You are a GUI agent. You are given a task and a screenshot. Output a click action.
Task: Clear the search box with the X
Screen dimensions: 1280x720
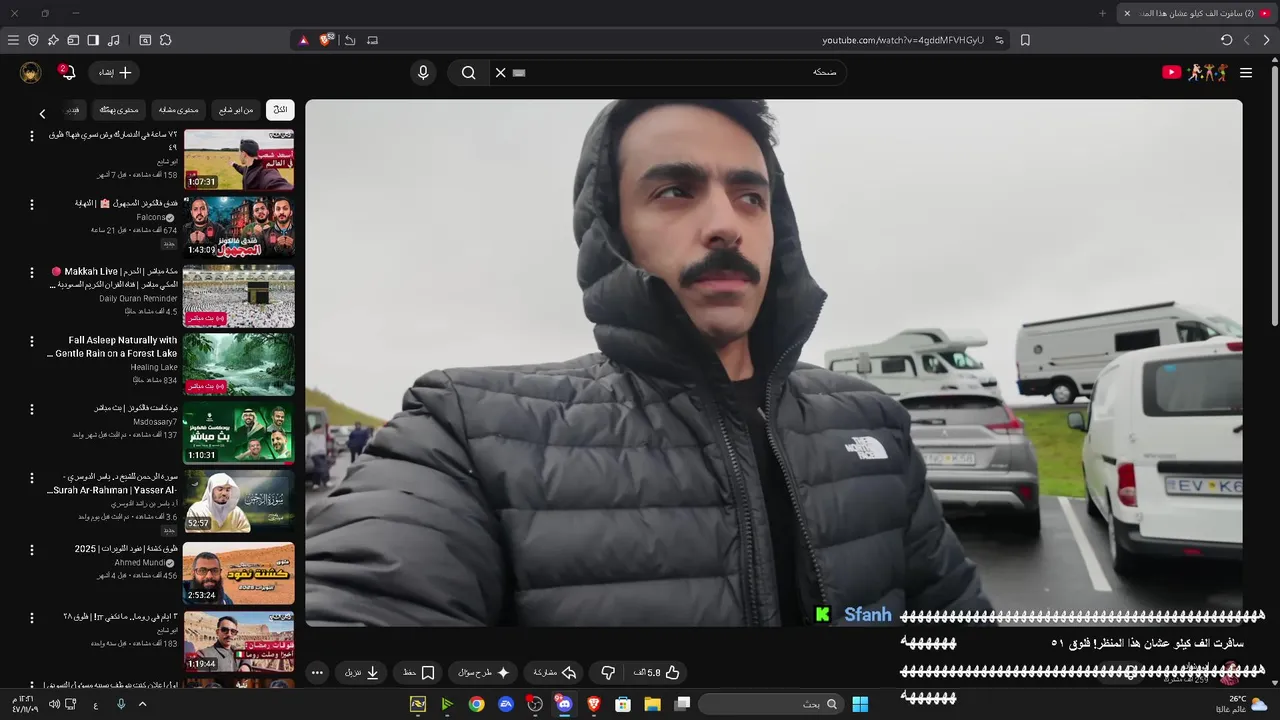(501, 72)
